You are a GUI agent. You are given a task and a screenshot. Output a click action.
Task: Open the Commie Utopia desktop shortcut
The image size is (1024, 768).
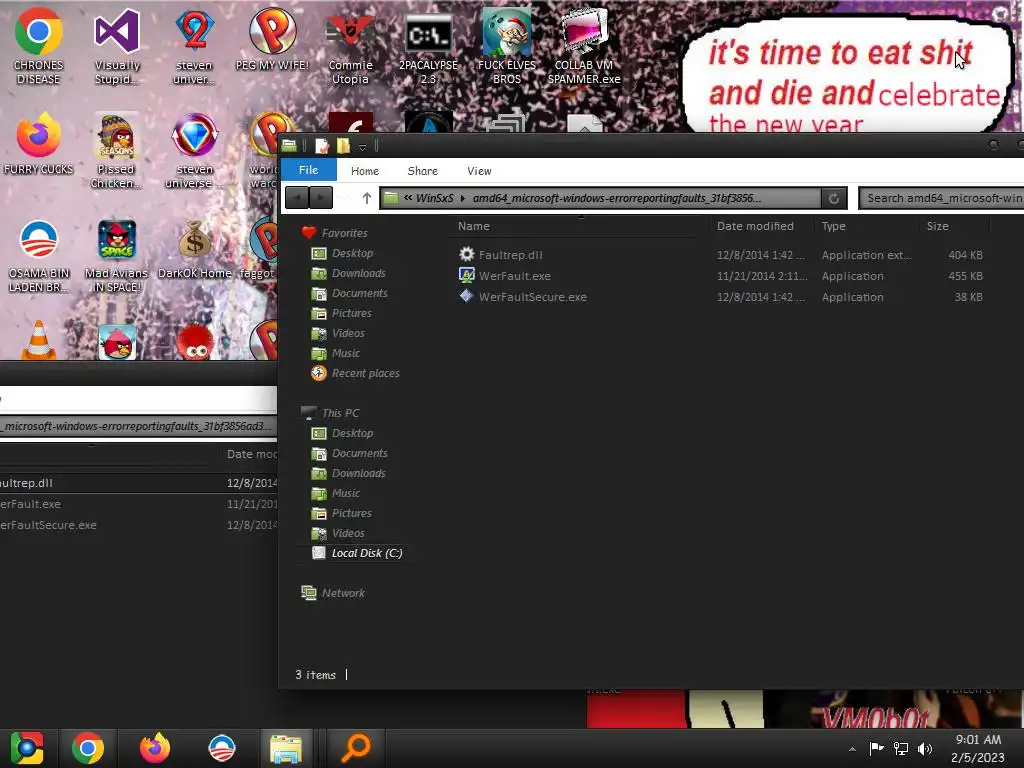coord(350,46)
